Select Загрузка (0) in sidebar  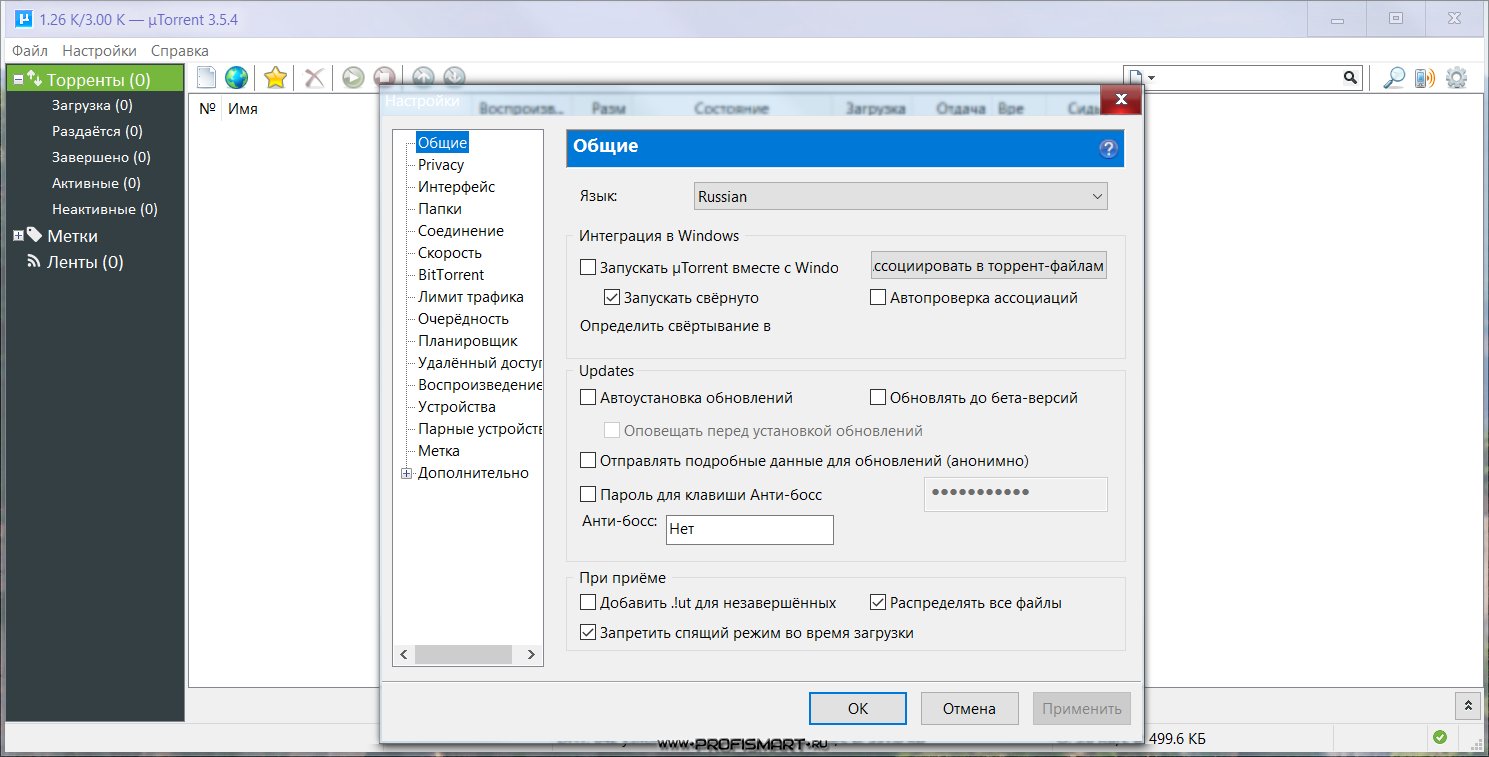[x=92, y=105]
